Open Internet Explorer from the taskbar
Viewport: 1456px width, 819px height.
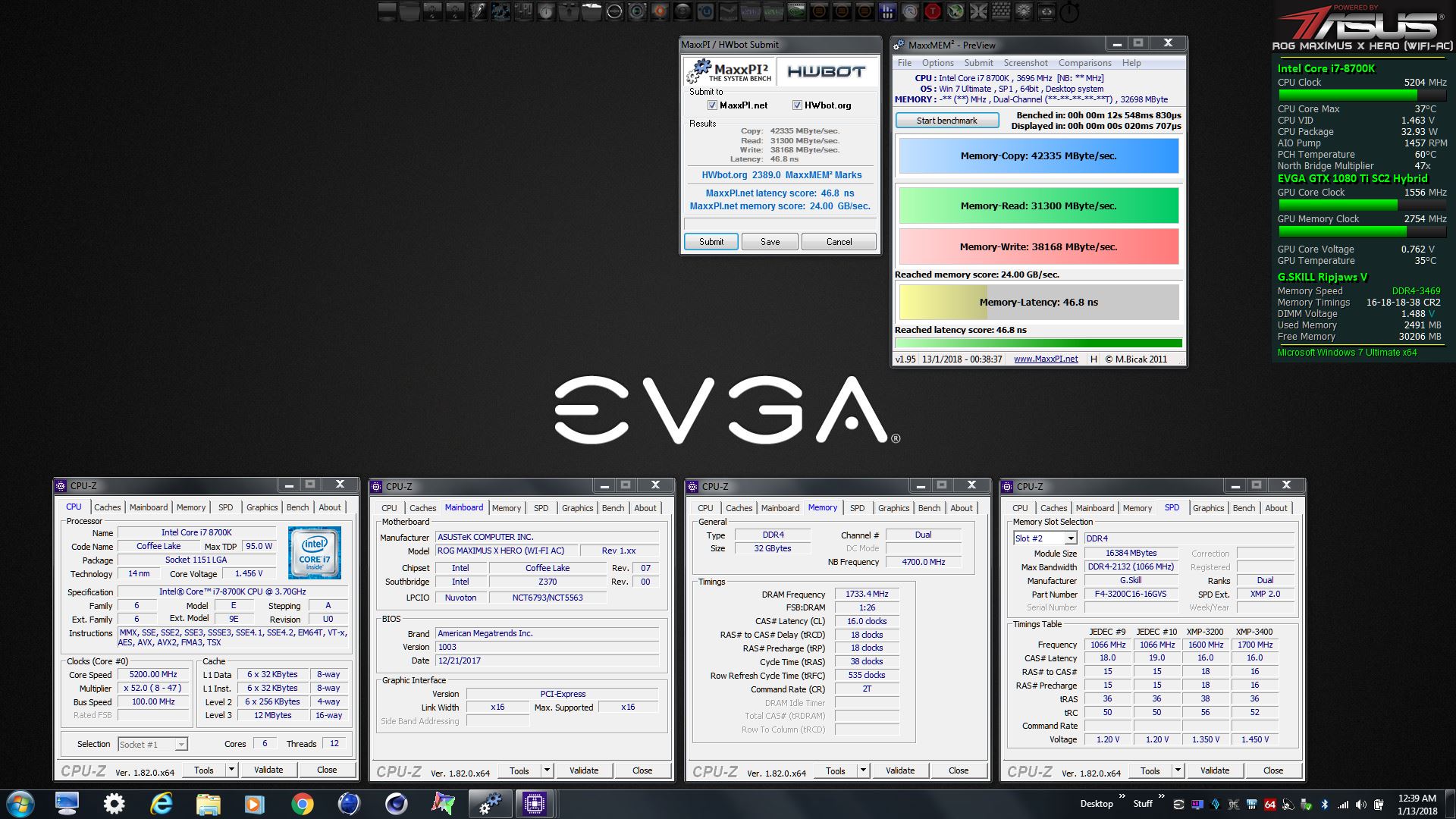pyautogui.click(x=161, y=803)
